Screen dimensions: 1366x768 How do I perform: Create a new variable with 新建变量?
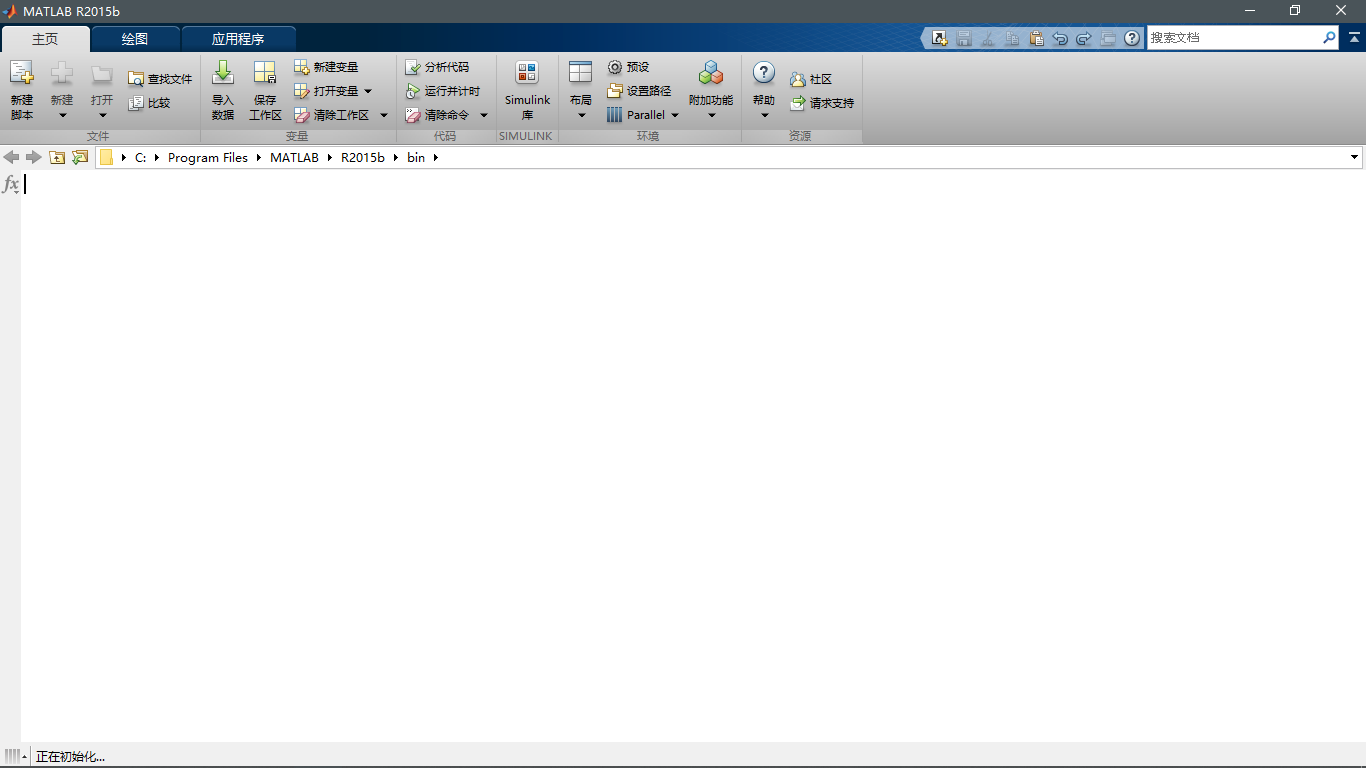click(326, 67)
